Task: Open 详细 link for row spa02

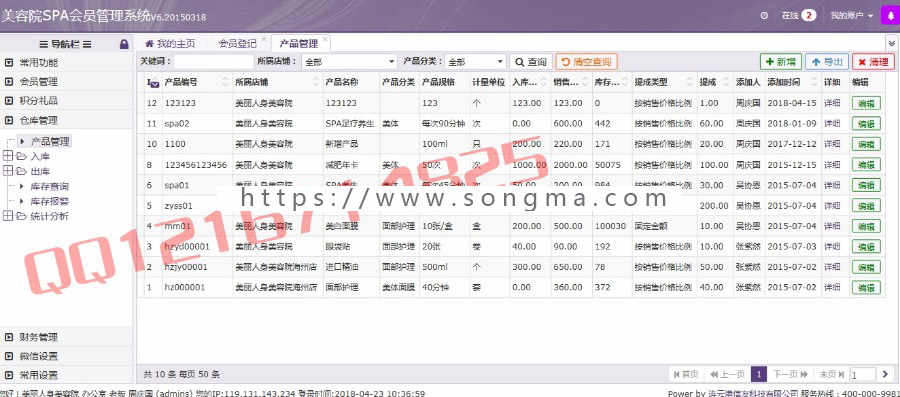Action: click(x=832, y=123)
